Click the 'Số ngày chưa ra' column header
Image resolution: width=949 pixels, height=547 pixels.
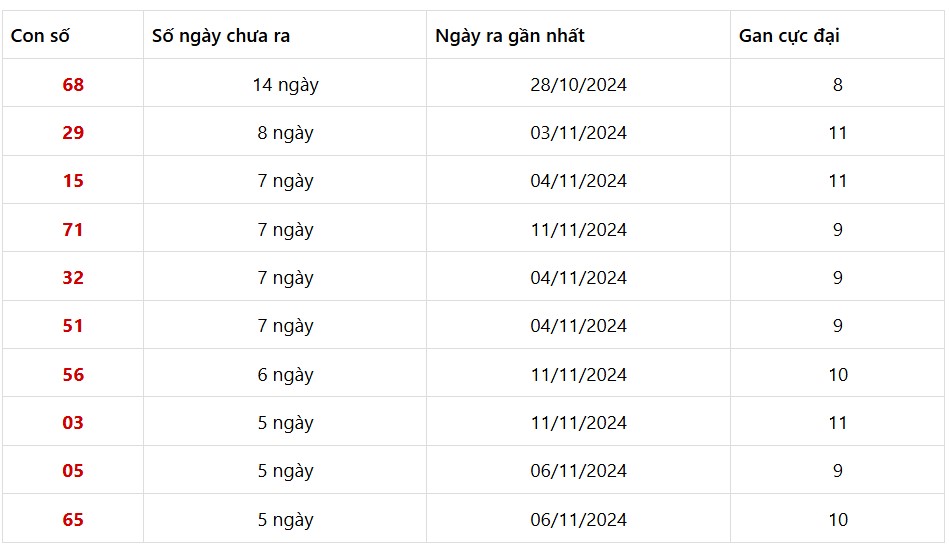click(221, 36)
